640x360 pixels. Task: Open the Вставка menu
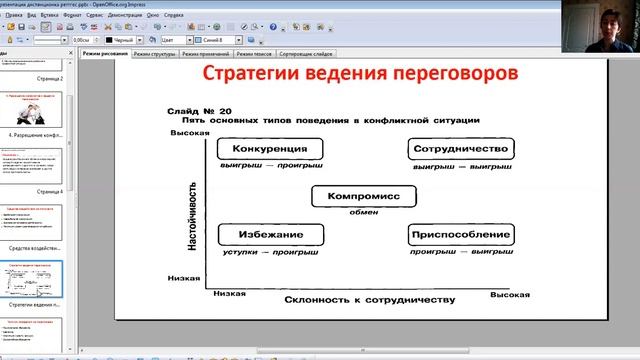(49, 15)
